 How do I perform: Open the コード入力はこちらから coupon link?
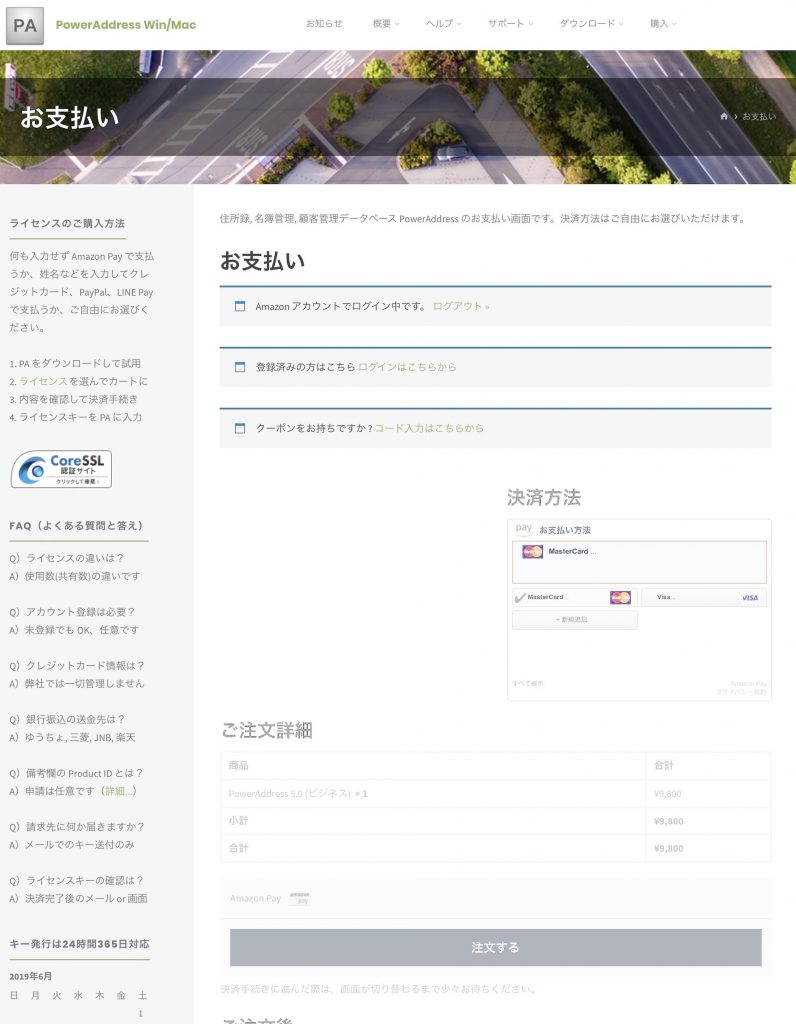tap(429, 428)
